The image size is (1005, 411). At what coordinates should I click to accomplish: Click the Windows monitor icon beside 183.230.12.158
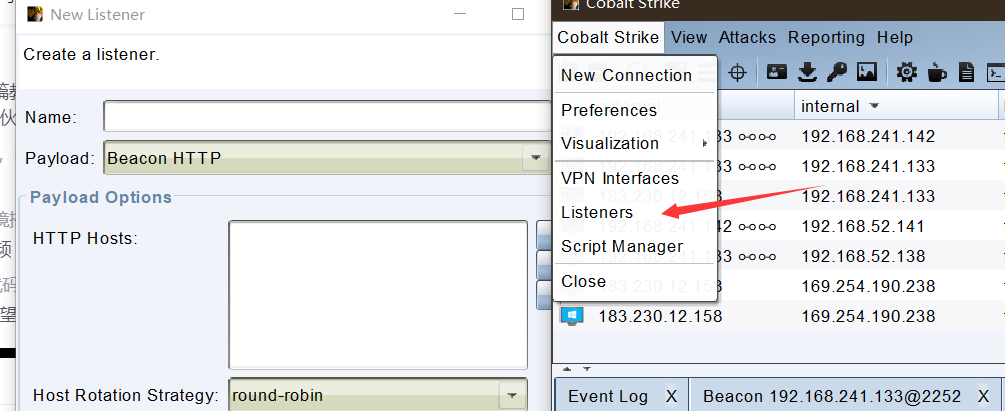click(x=572, y=316)
